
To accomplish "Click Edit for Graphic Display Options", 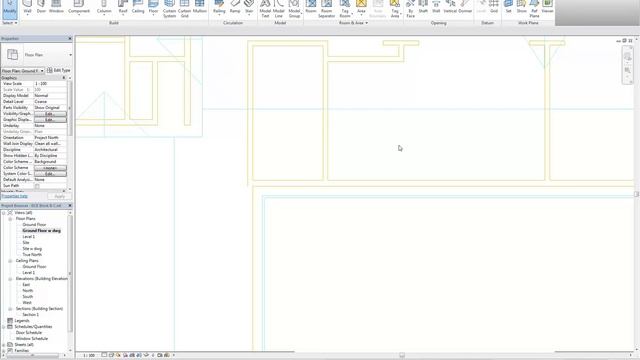I will [x=50, y=120].
